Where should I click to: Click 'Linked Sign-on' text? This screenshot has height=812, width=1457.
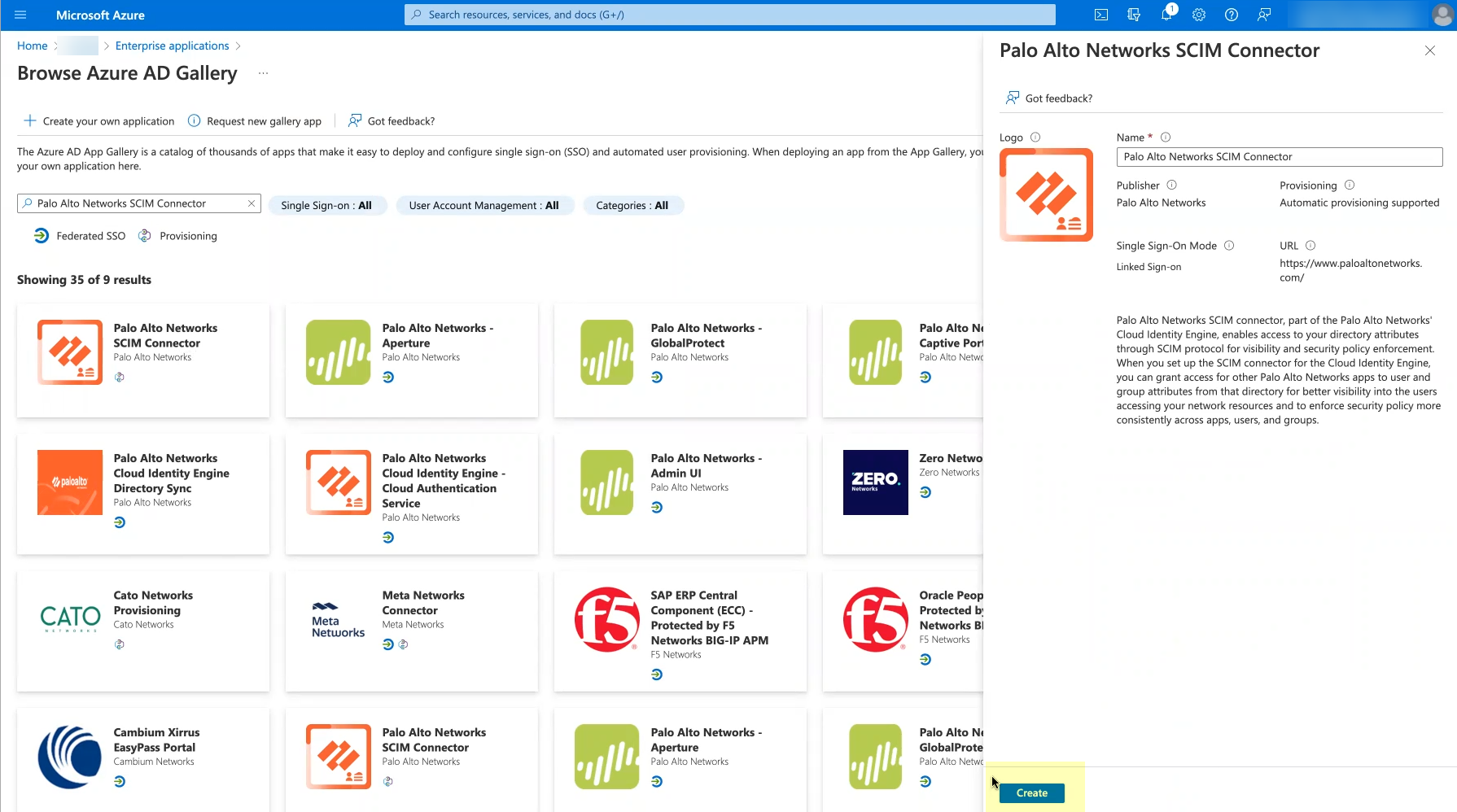pyautogui.click(x=1149, y=267)
